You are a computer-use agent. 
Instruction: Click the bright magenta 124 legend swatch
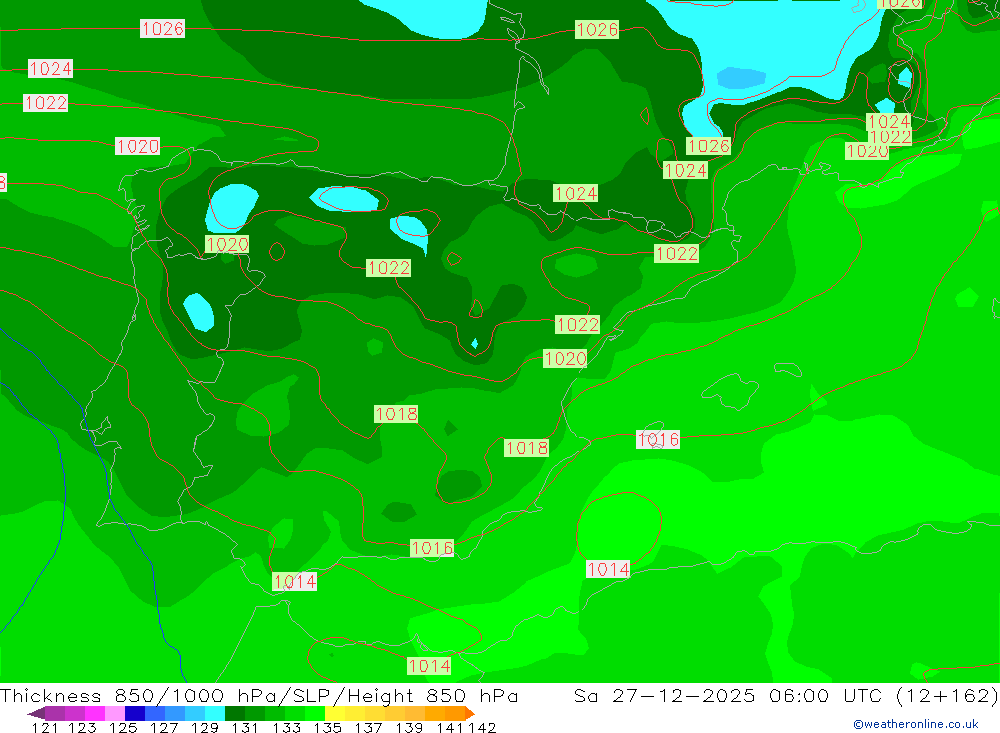pos(94,713)
